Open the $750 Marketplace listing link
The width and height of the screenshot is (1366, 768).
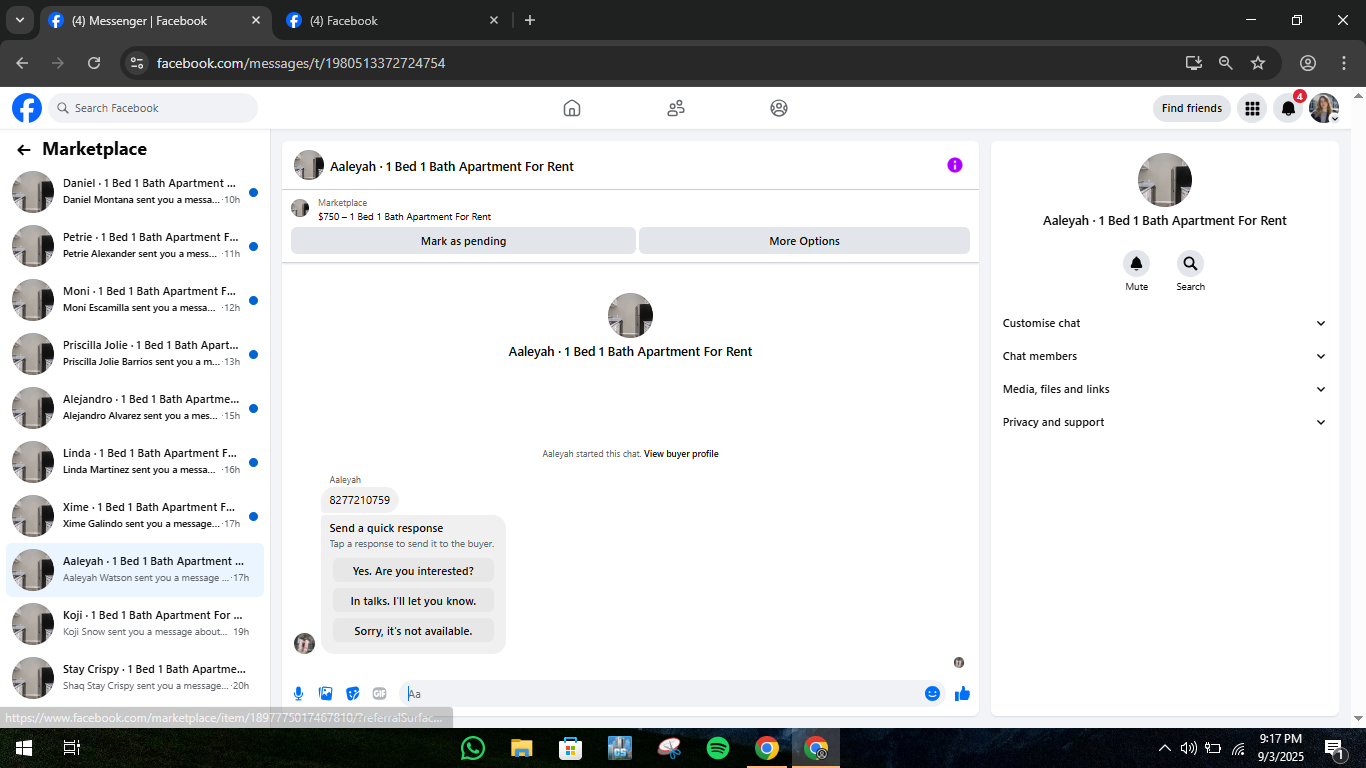point(404,216)
